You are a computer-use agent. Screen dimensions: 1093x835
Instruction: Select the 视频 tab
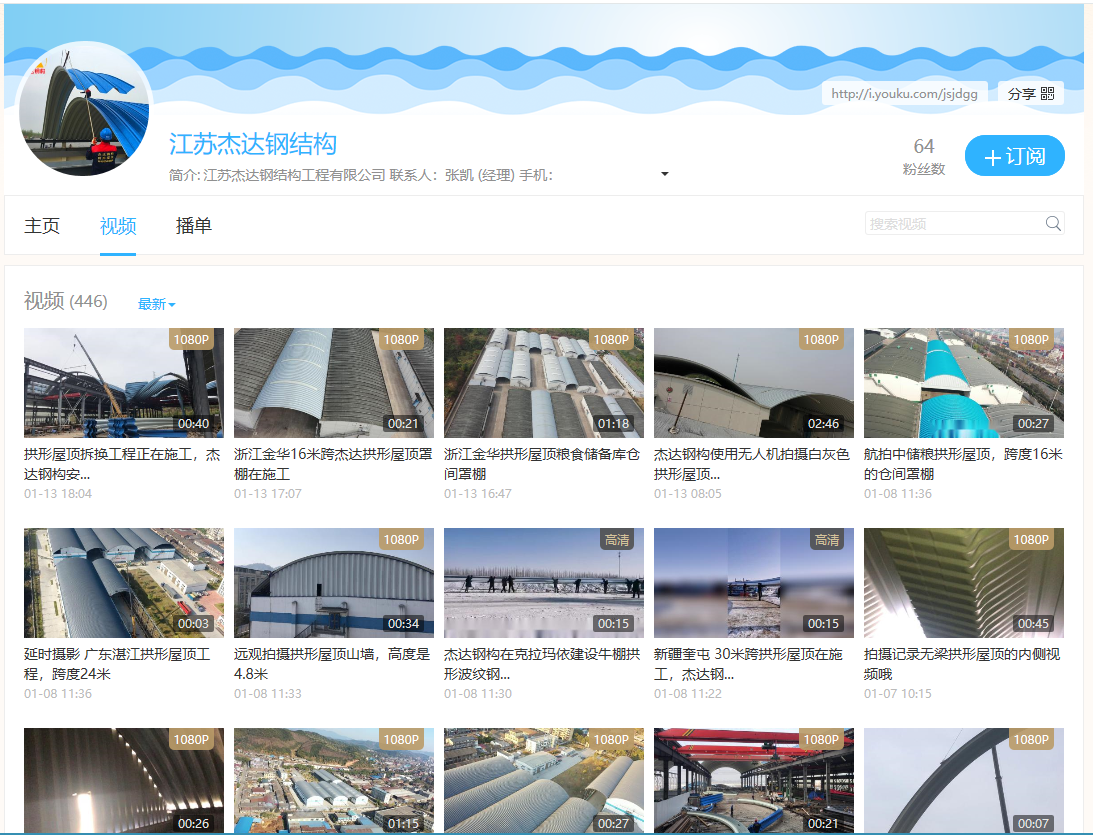pos(118,226)
